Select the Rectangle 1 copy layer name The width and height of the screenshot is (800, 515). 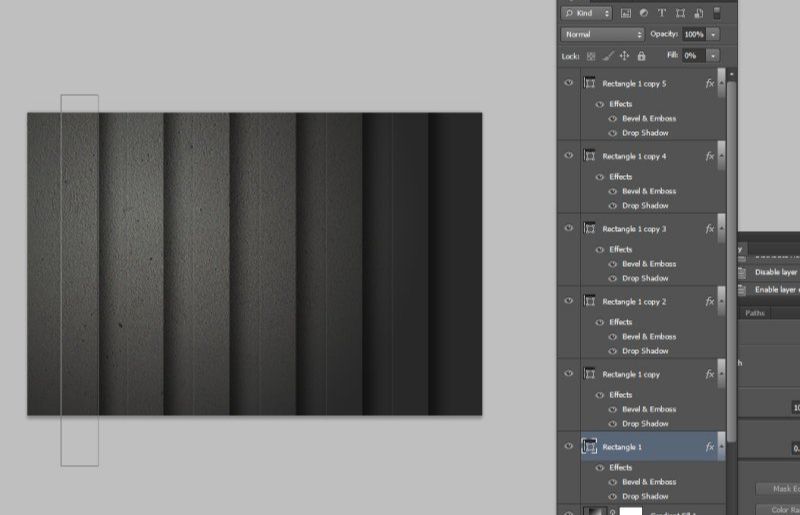(631, 375)
